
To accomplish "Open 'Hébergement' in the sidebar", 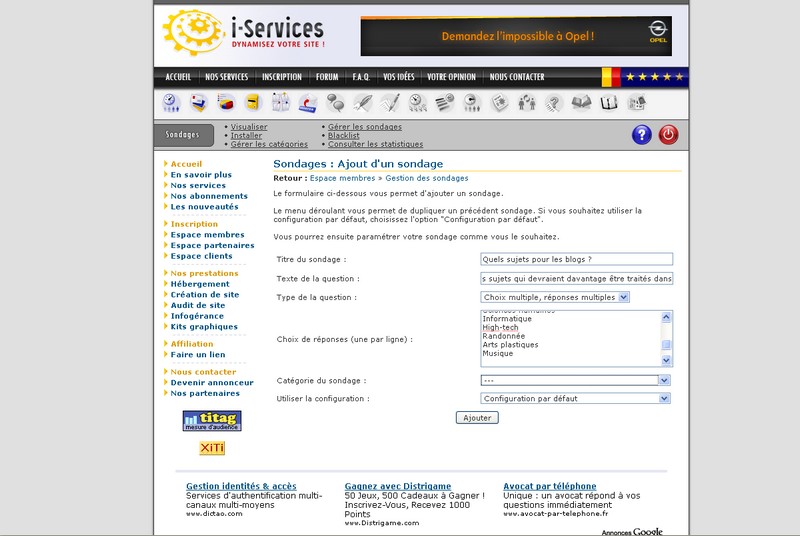I will [200, 284].
